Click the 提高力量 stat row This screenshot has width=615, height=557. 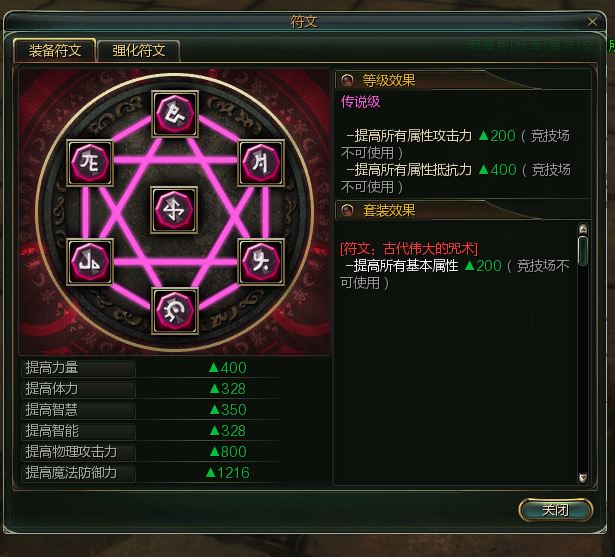point(151,368)
